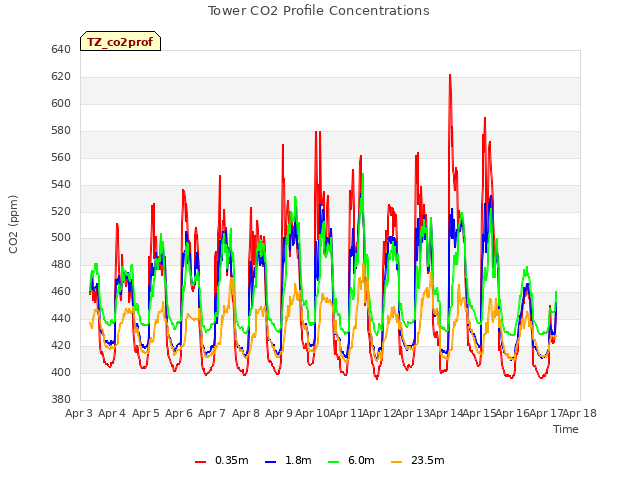Click the green 6.0m legend swatch
Screen dimensions: 640x480
(x=334, y=462)
